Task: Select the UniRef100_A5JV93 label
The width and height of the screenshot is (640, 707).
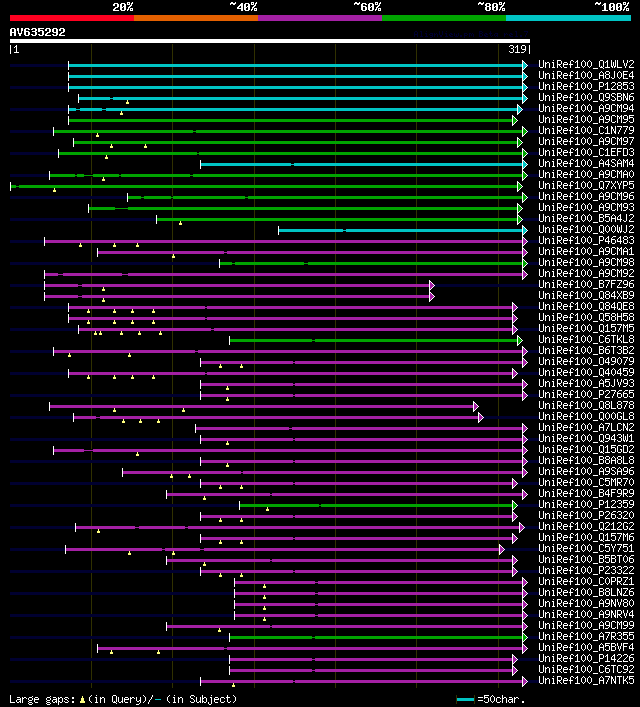Action: pyautogui.click(x=586, y=384)
